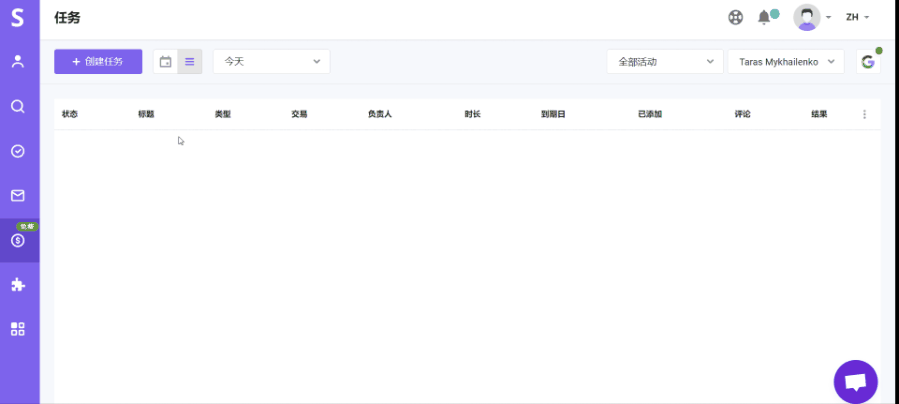Open the tasks checkmark icon in sidebar

(x=18, y=151)
